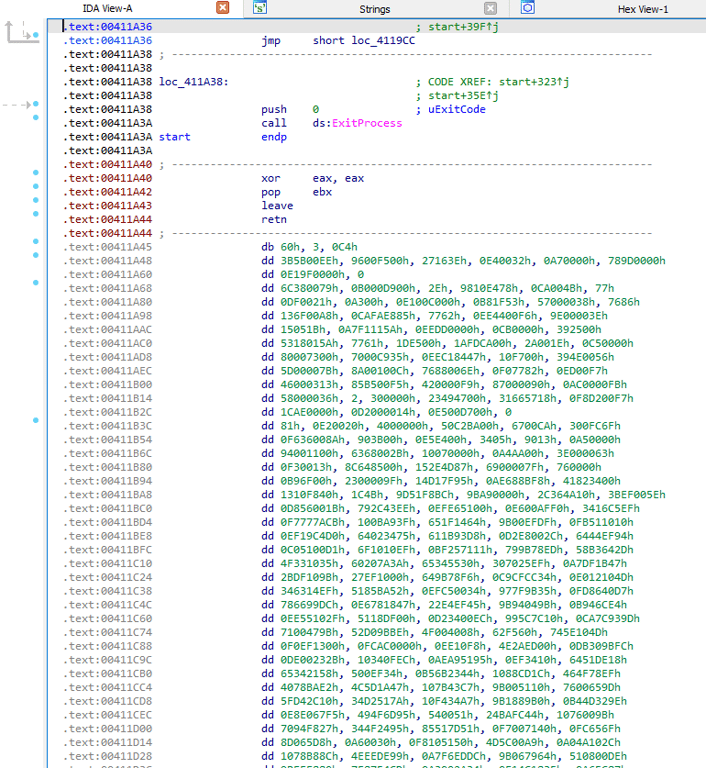706x768 pixels.
Task: Click value 3B5B00EEh in data row
Action: point(312,261)
